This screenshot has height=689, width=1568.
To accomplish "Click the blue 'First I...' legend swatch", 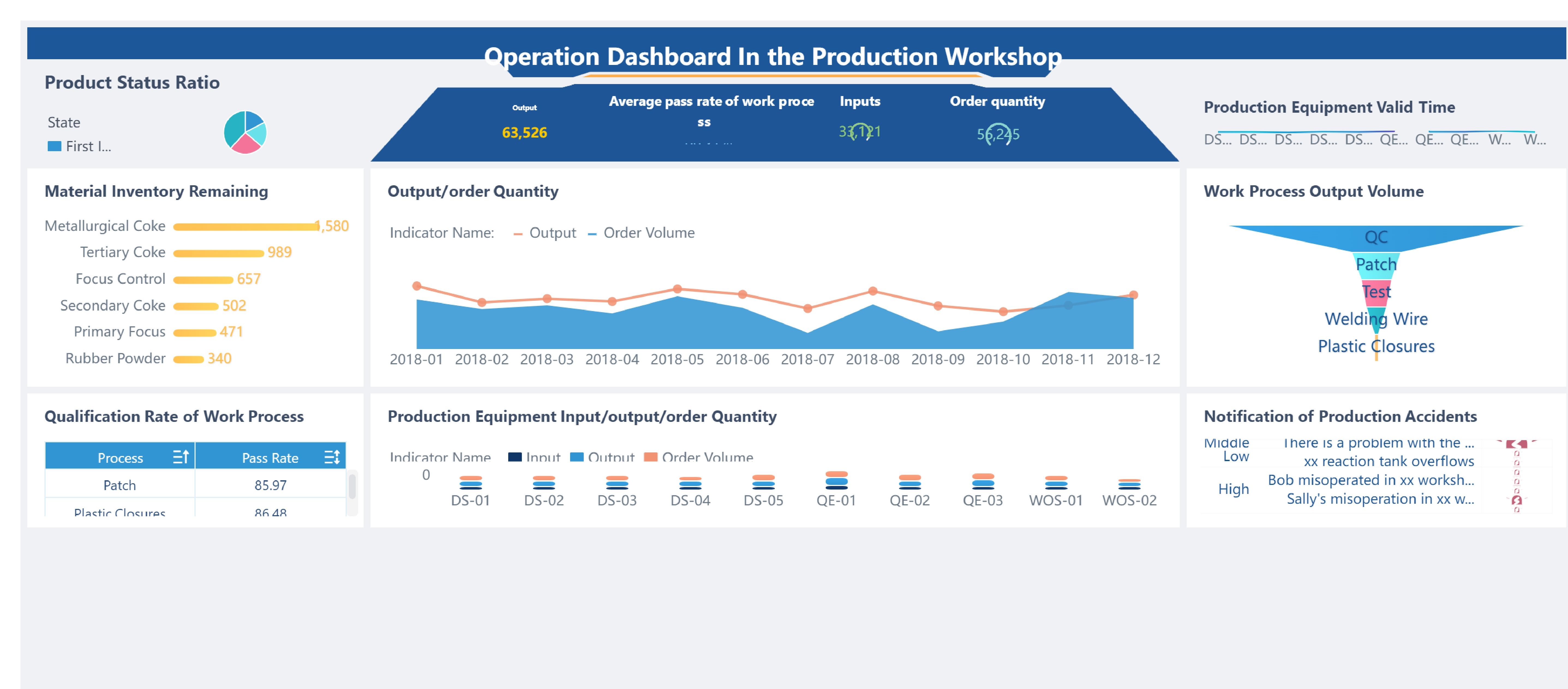I will (54, 146).
